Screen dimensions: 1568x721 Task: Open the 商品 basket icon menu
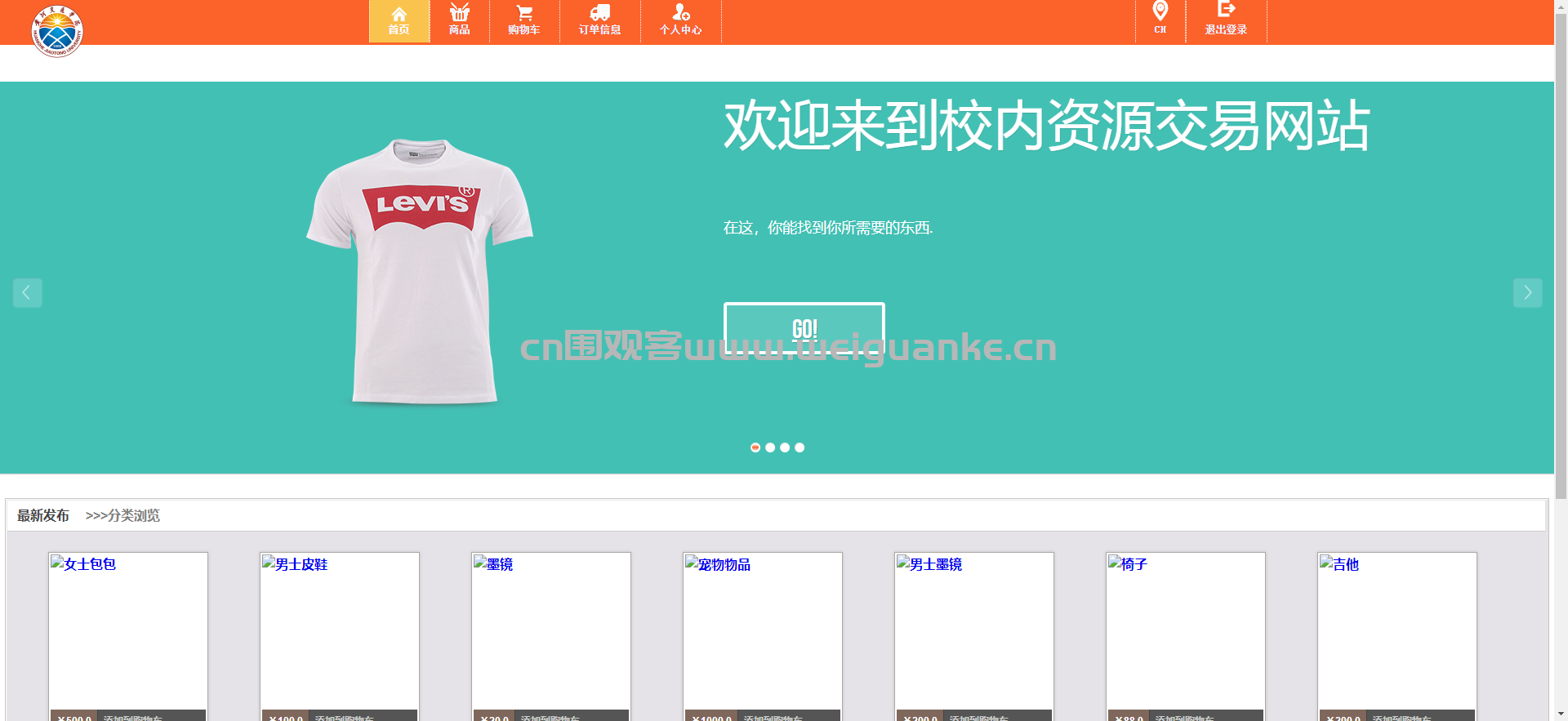[x=460, y=21]
